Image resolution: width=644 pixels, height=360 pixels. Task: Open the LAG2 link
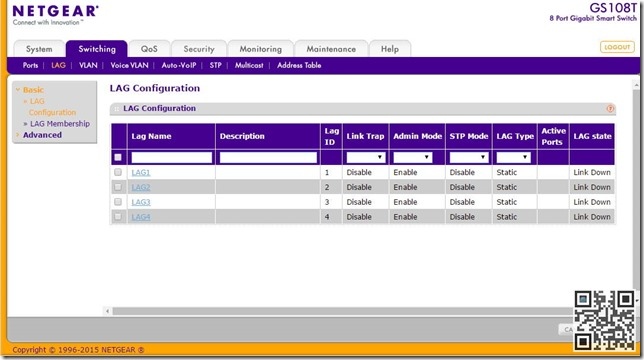pyautogui.click(x=140, y=187)
